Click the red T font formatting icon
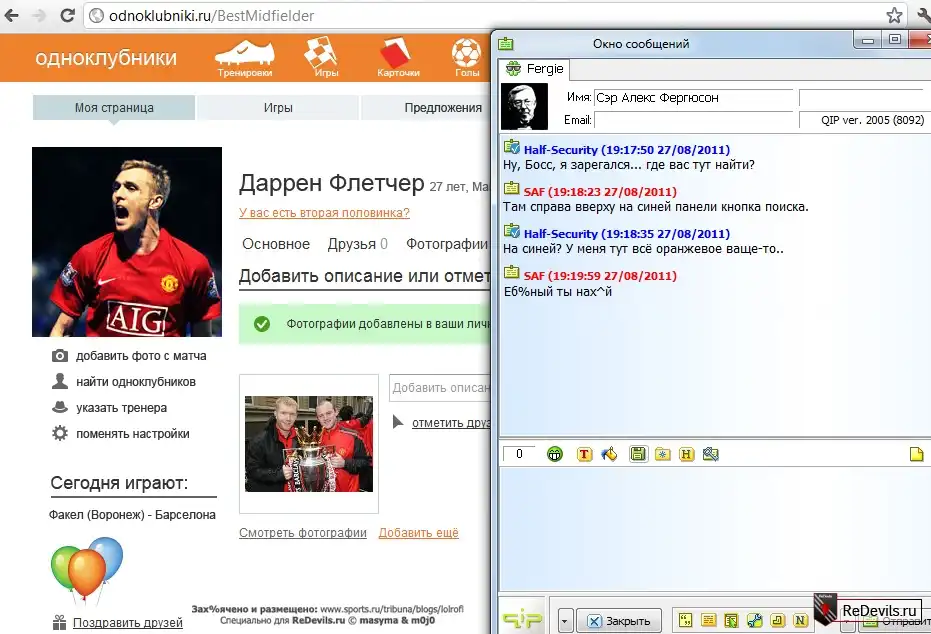Viewport: 931px width, 634px height. pyautogui.click(x=585, y=454)
